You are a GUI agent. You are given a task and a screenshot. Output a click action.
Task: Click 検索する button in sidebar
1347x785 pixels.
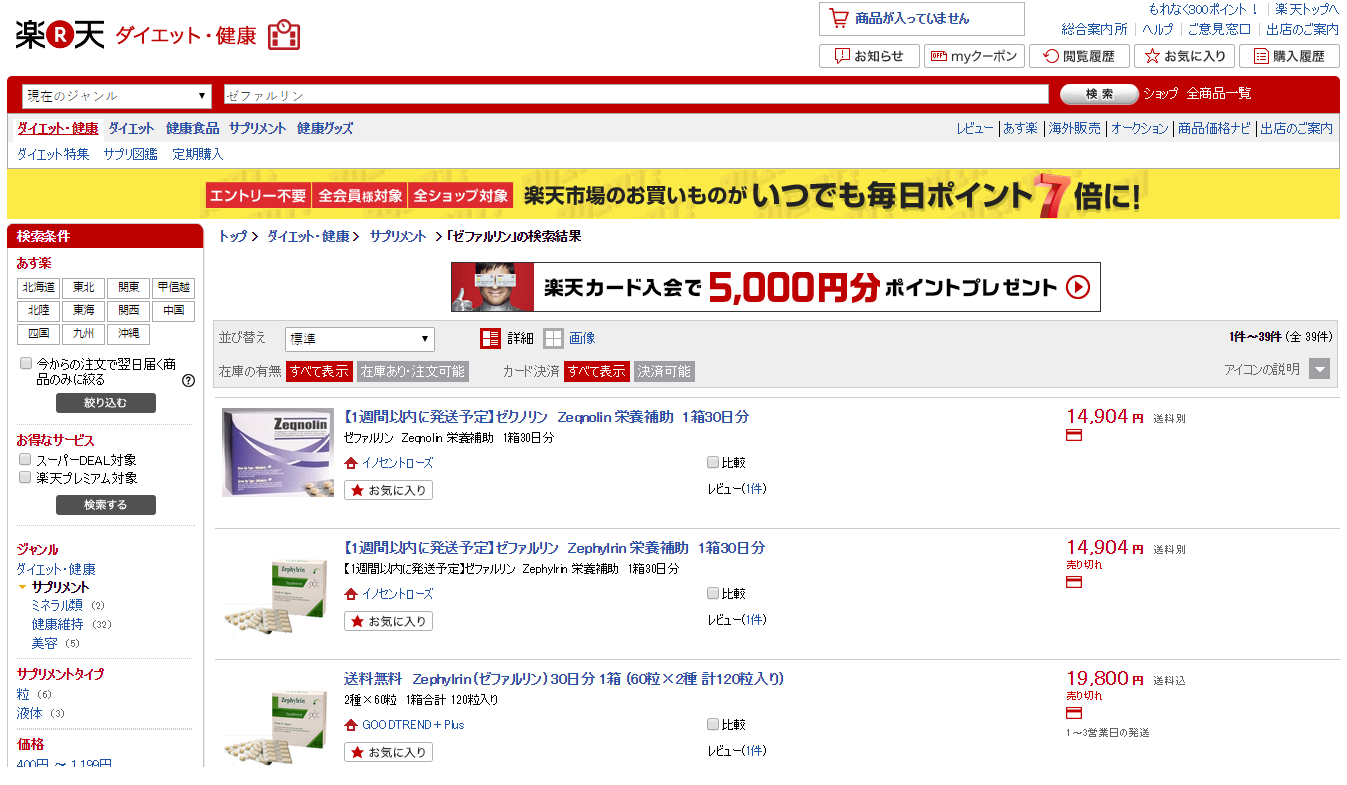[106, 505]
